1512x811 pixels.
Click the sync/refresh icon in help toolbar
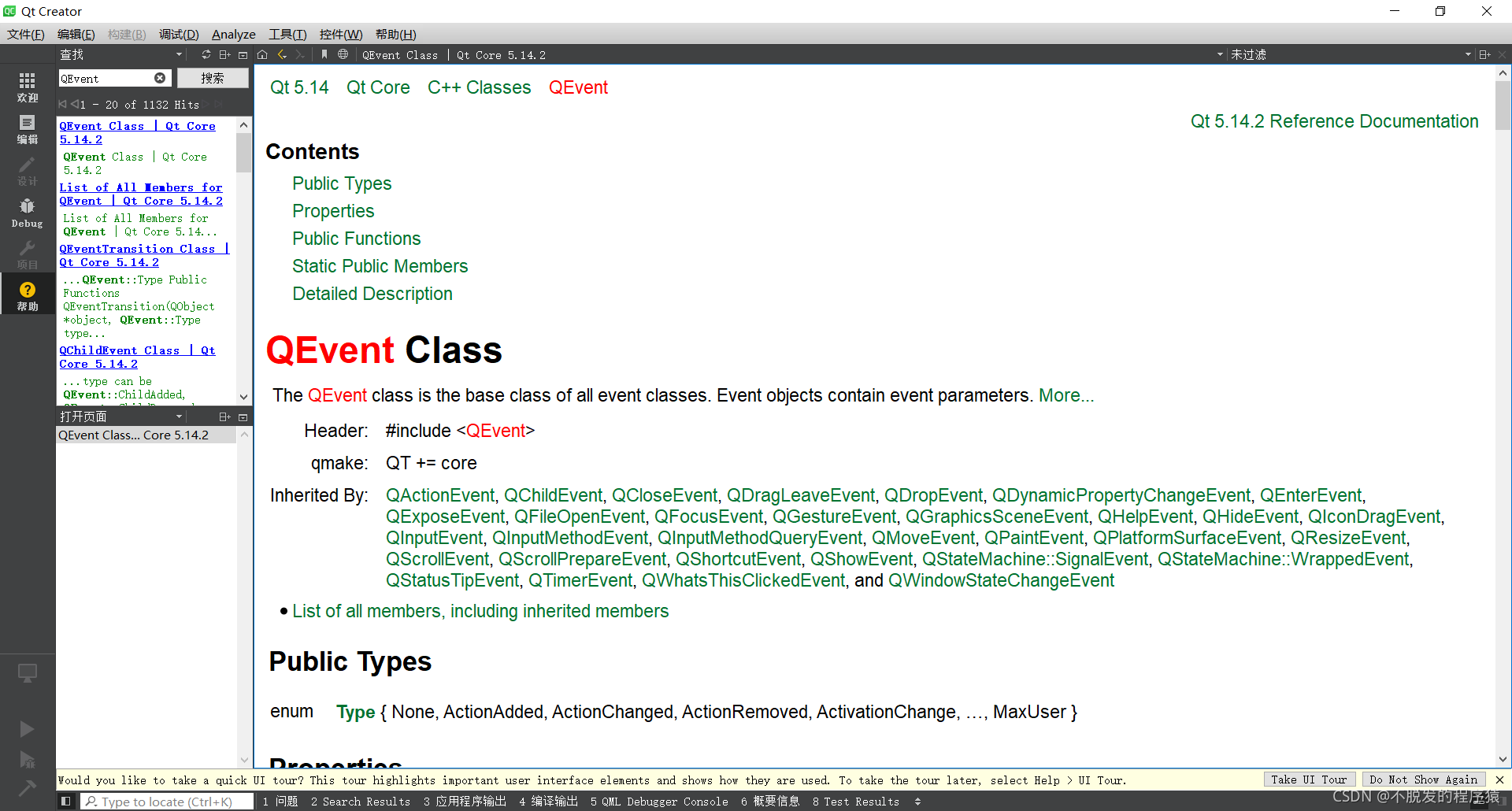tap(206, 54)
